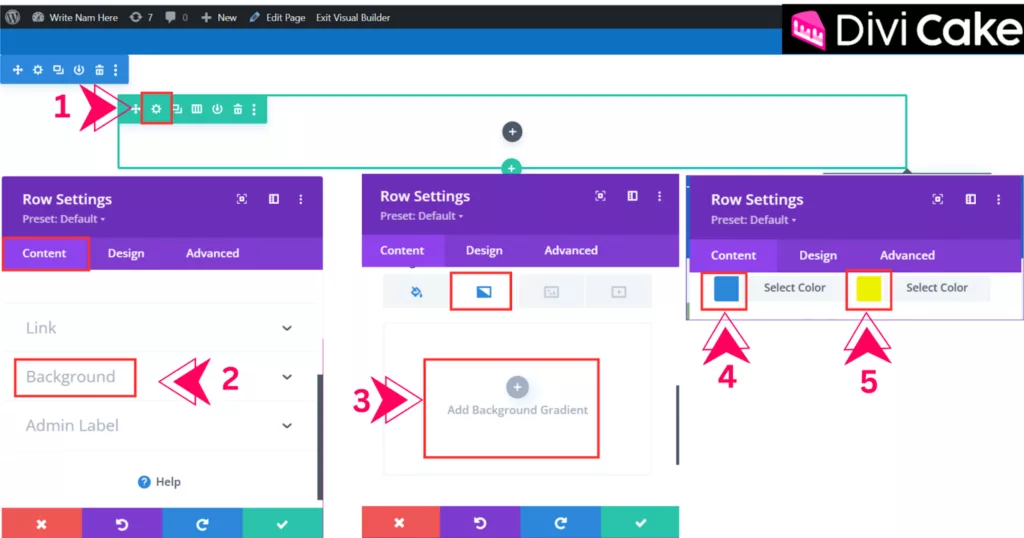The width and height of the screenshot is (1024, 538).
Task: Snap middle Row Settings panel to sidebar
Action: pyautogui.click(x=632, y=196)
